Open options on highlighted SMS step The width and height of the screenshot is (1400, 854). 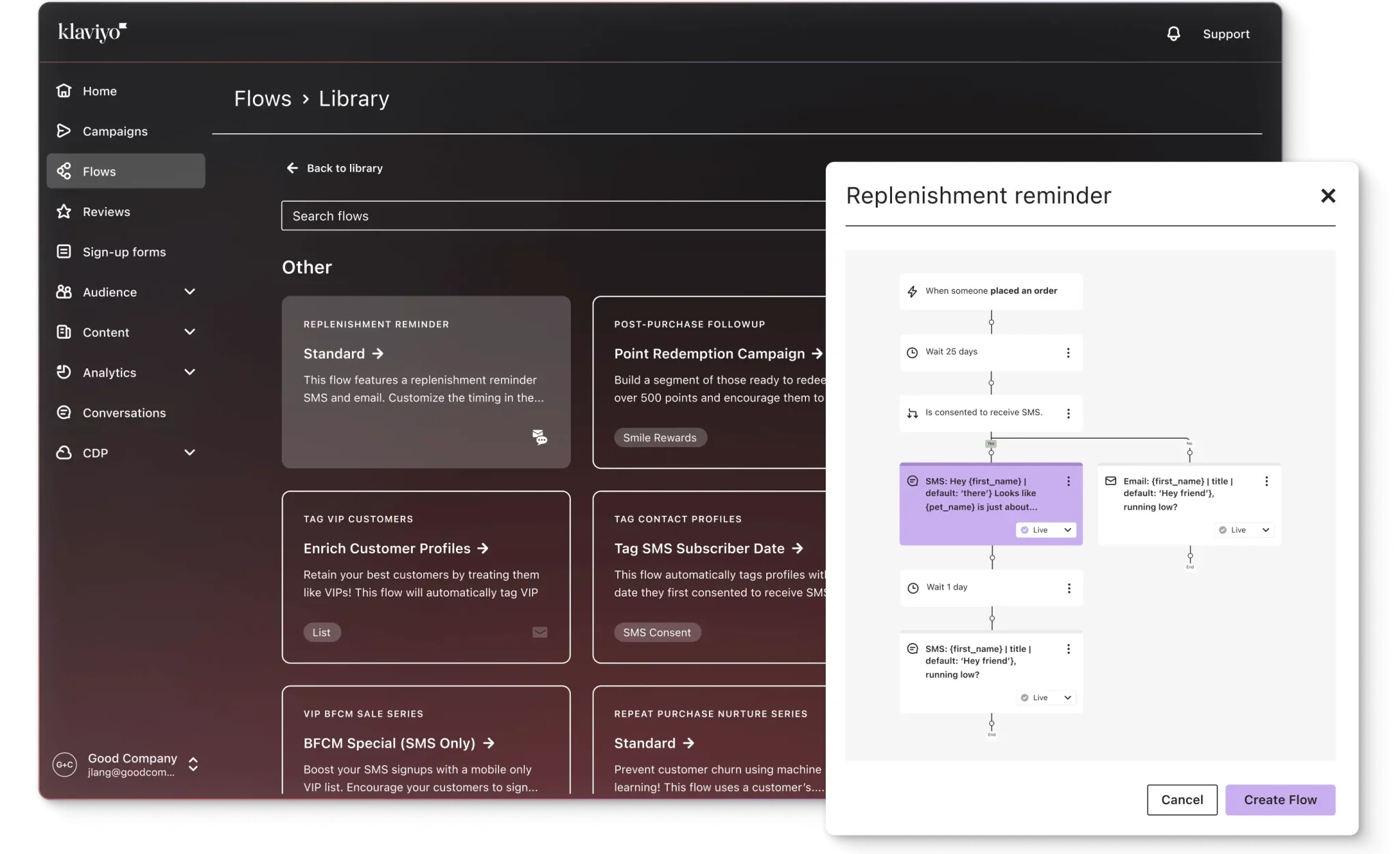pyautogui.click(x=1068, y=482)
